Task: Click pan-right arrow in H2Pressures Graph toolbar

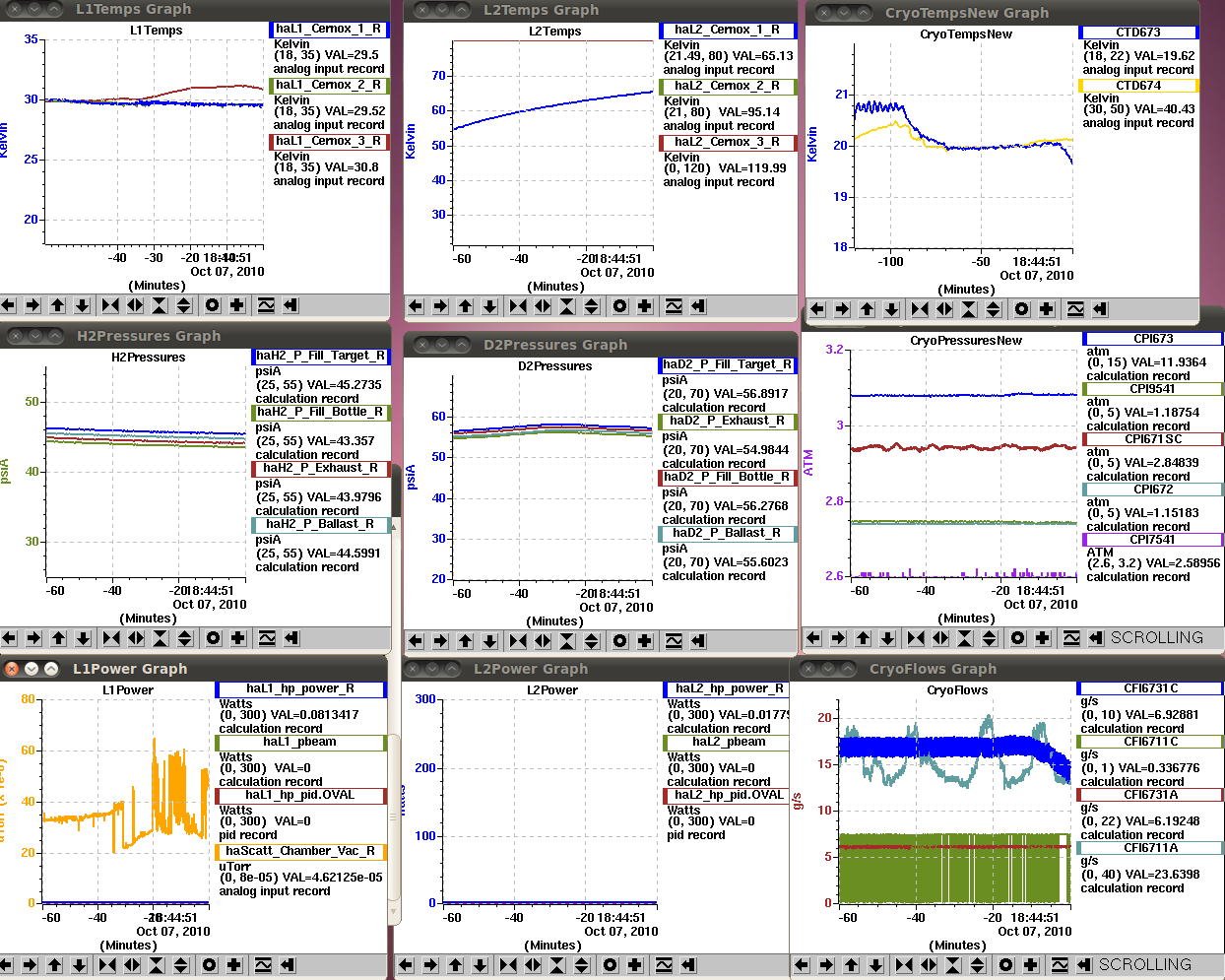Action: coord(34,638)
